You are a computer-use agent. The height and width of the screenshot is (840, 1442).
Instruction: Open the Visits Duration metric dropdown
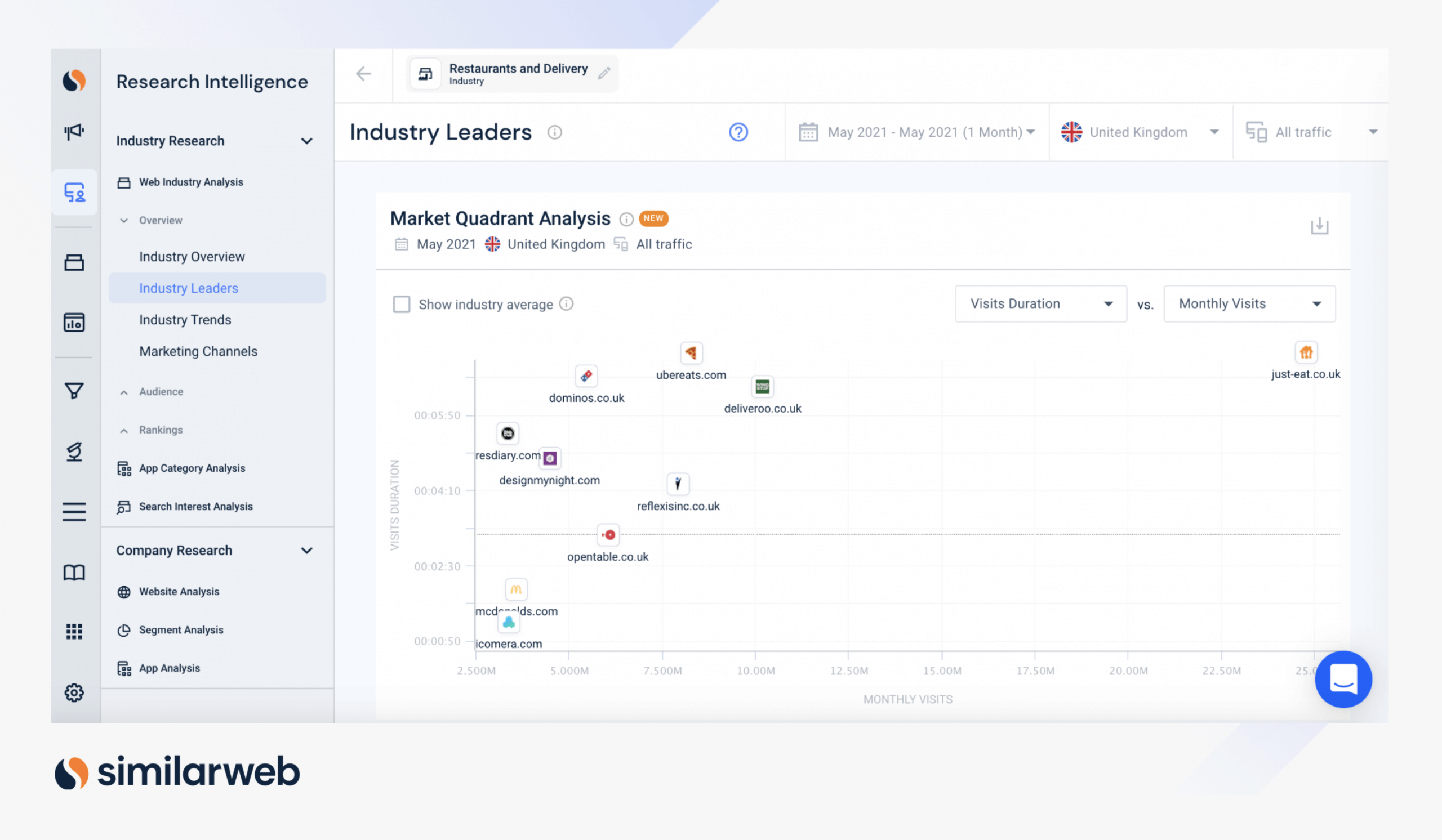tap(1041, 303)
